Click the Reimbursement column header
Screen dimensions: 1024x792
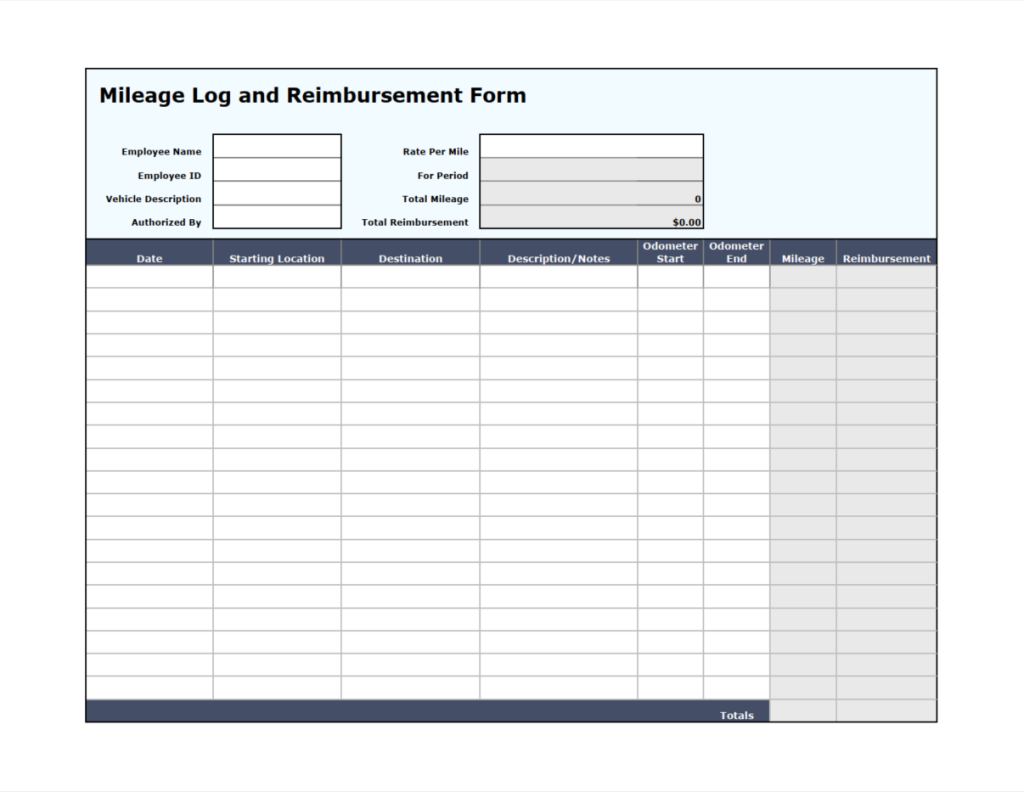tap(886, 257)
